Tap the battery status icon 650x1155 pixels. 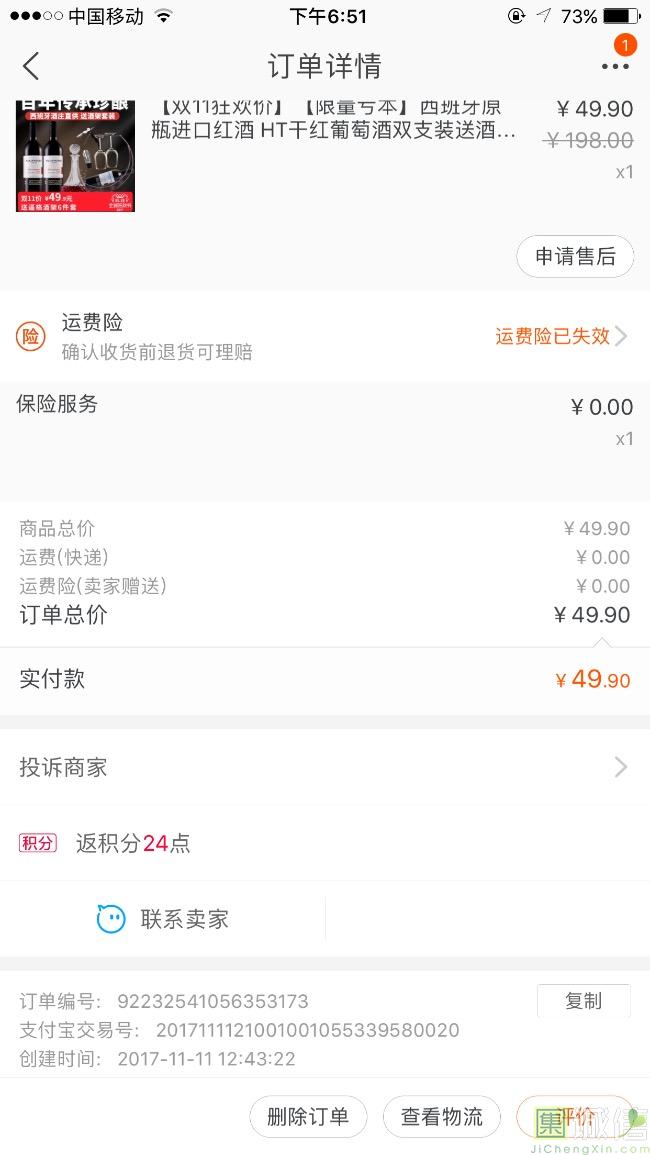[621, 16]
